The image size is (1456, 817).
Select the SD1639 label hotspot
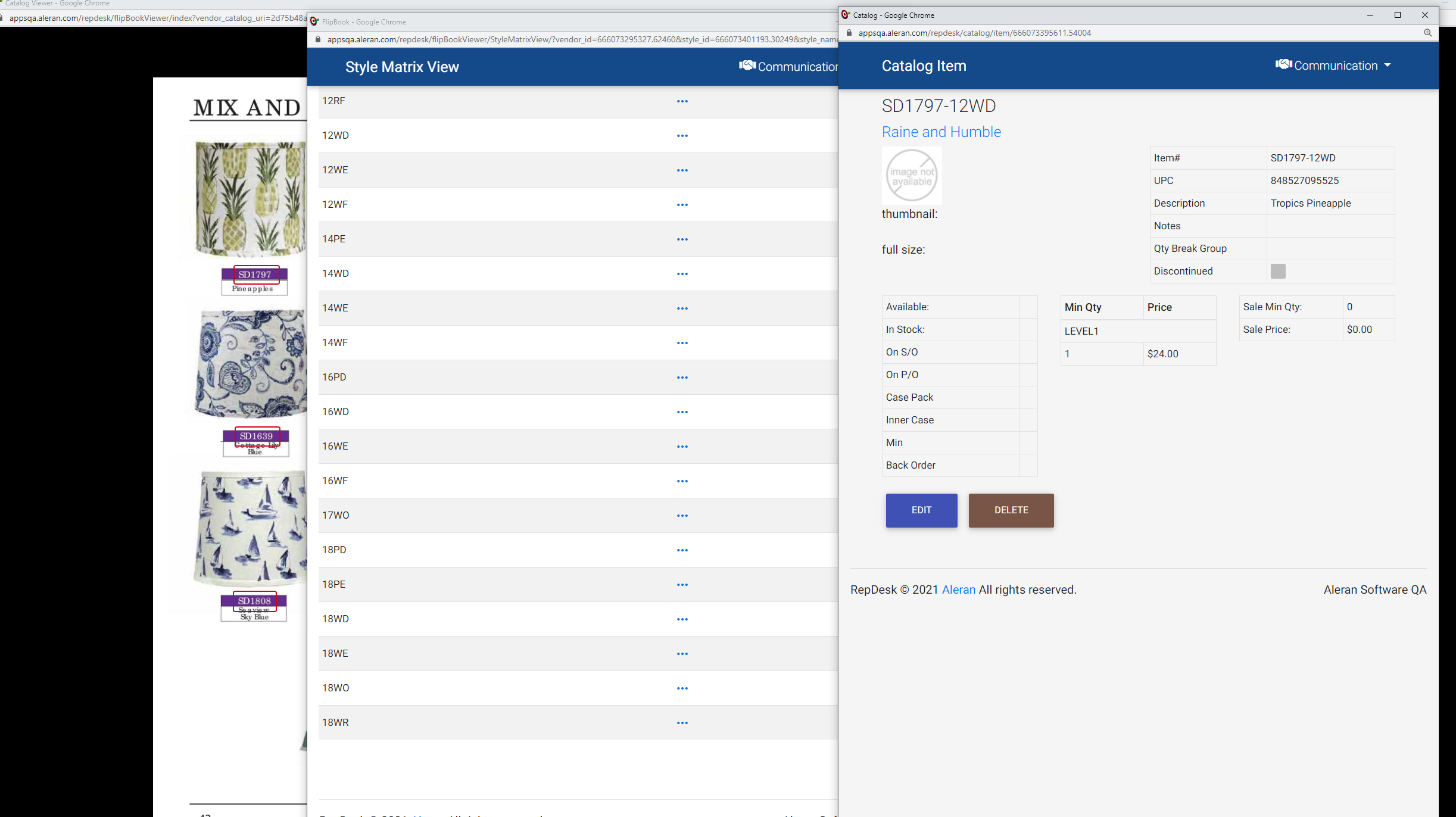click(257, 436)
